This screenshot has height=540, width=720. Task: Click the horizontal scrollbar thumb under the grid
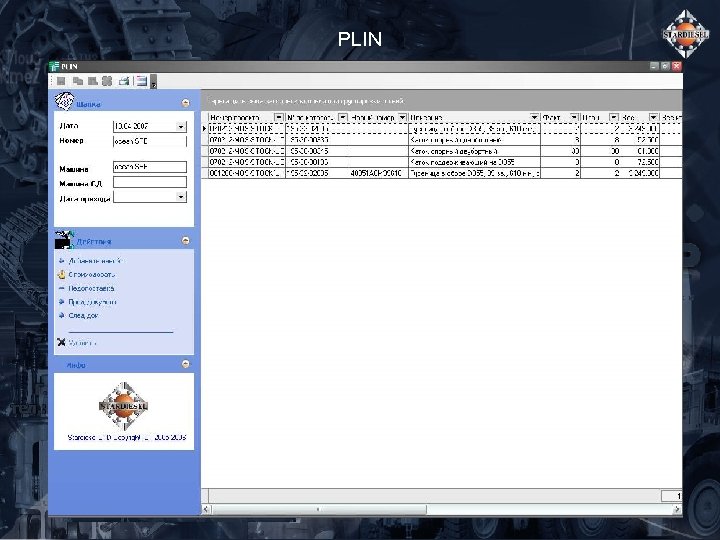[319, 509]
